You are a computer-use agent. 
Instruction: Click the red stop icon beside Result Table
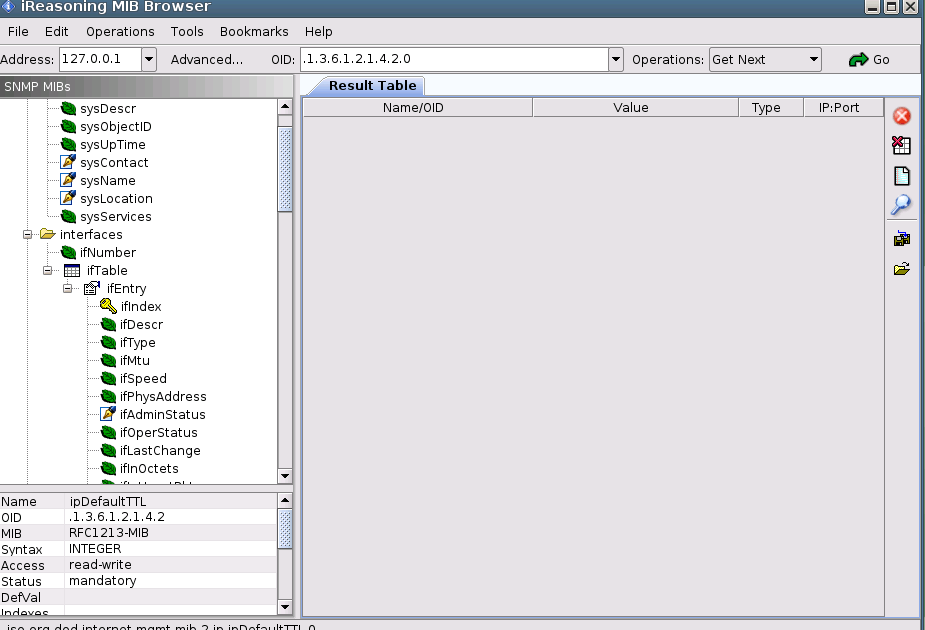[901, 116]
